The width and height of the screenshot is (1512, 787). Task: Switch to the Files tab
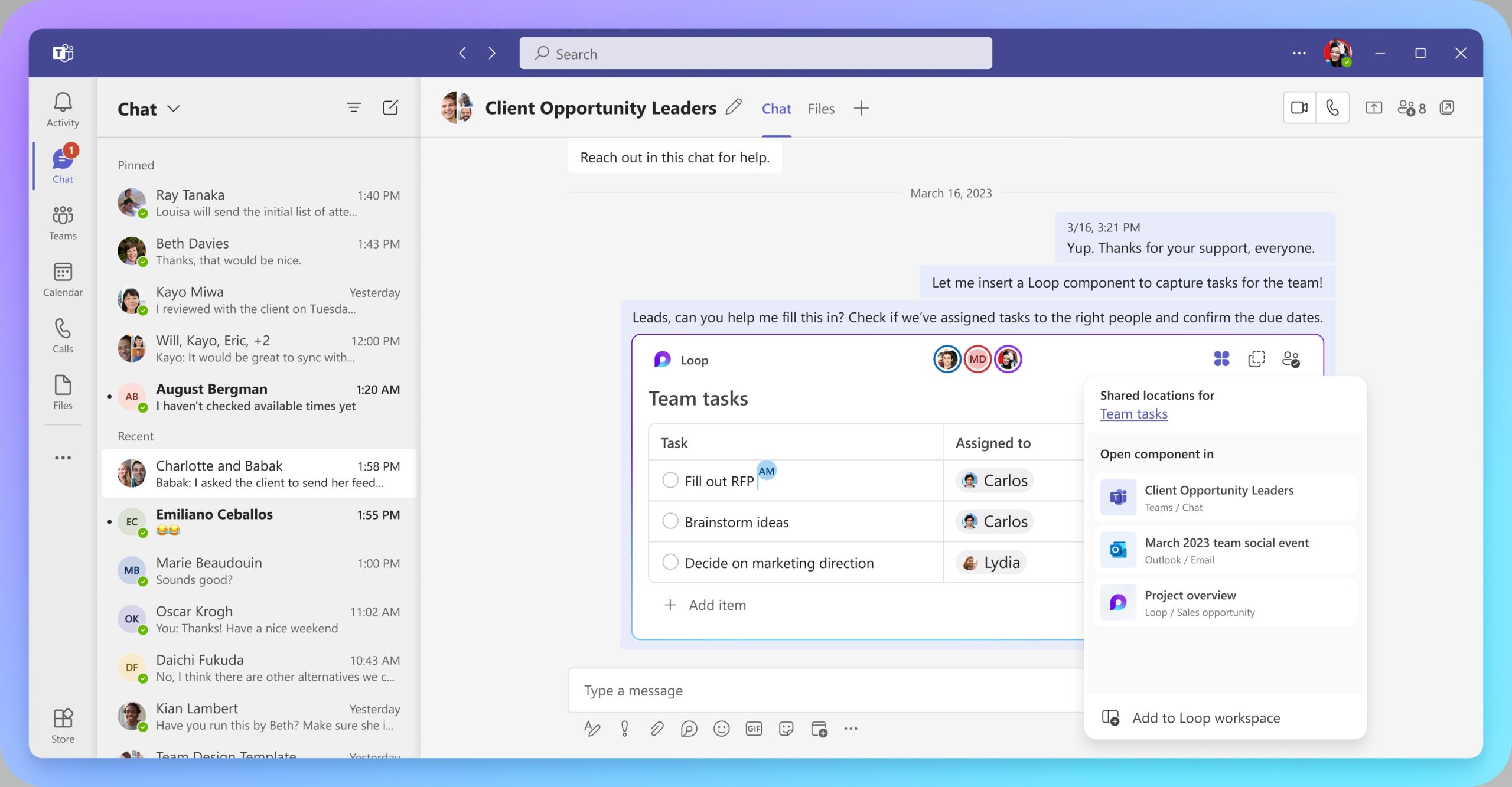(x=821, y=109)
